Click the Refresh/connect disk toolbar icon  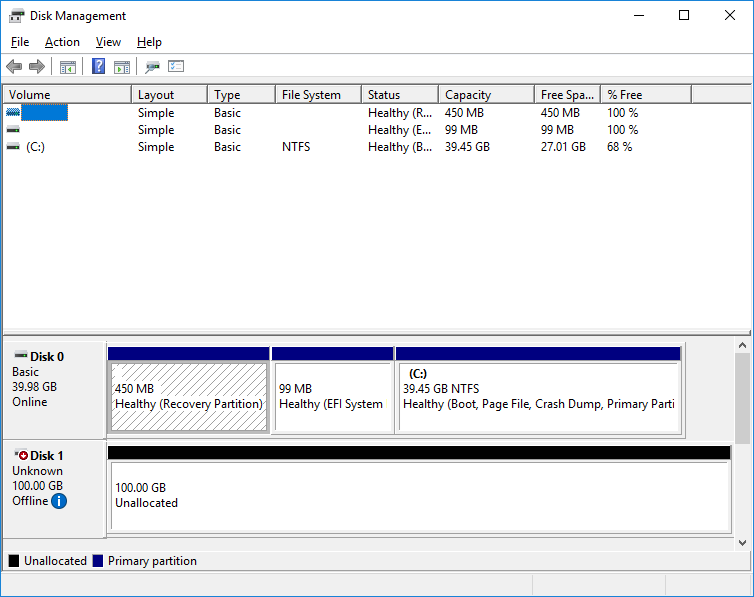tap(152, 66)
